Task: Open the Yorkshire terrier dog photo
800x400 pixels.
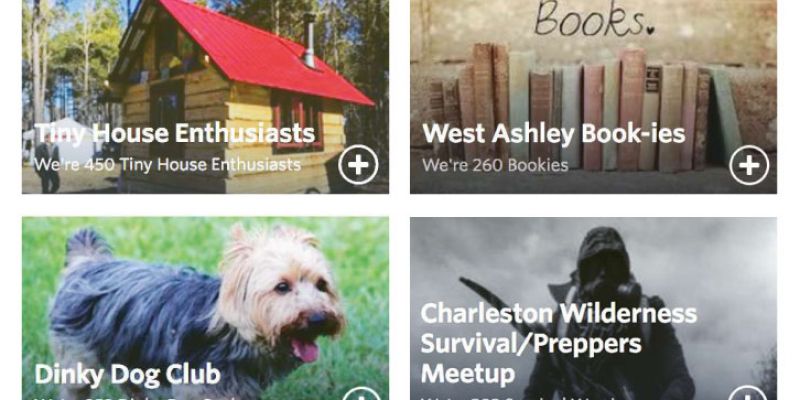Action: pyautogui.click(x=205, y=309)
